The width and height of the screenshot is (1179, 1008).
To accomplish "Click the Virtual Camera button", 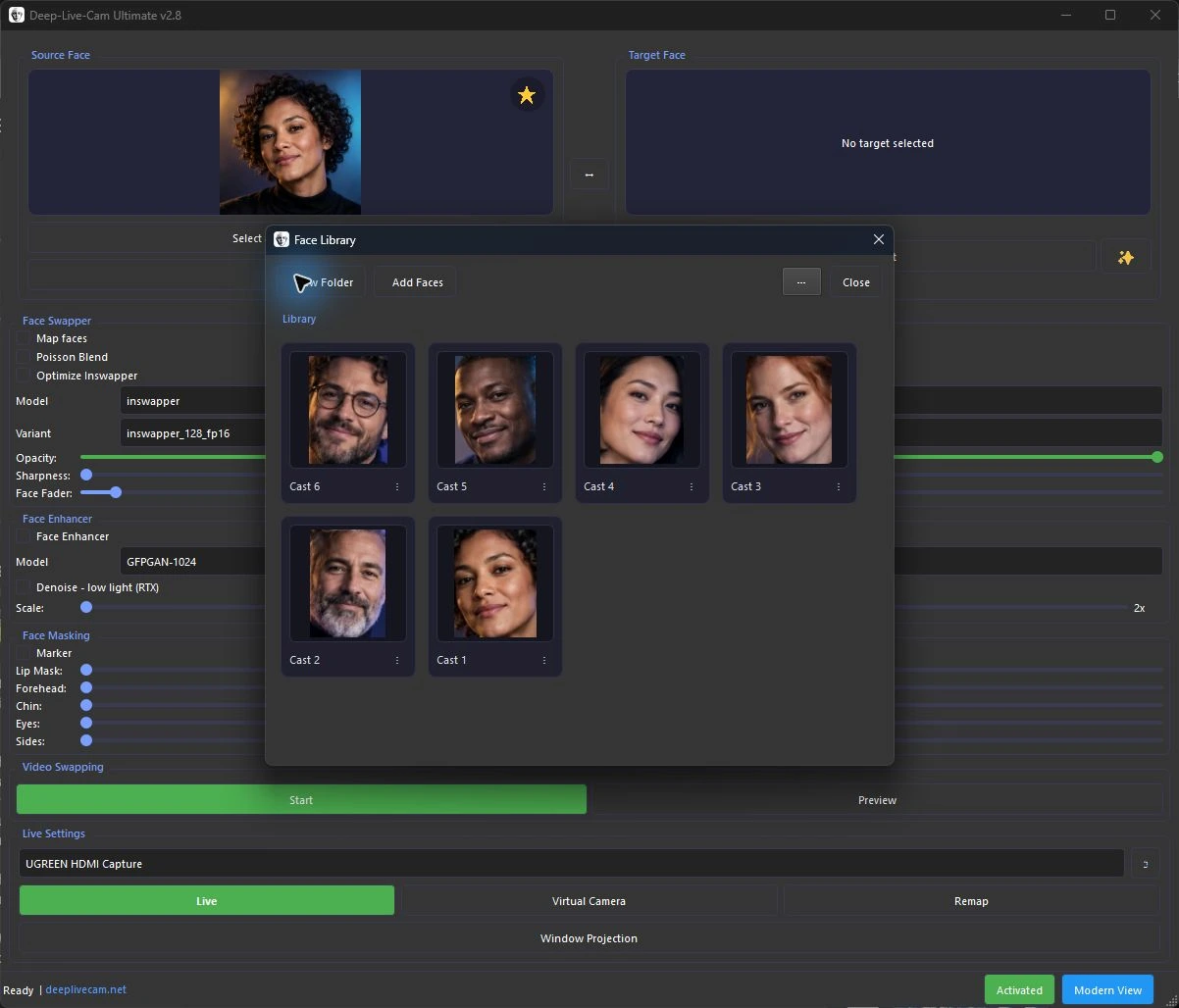I will click(589, 901).
